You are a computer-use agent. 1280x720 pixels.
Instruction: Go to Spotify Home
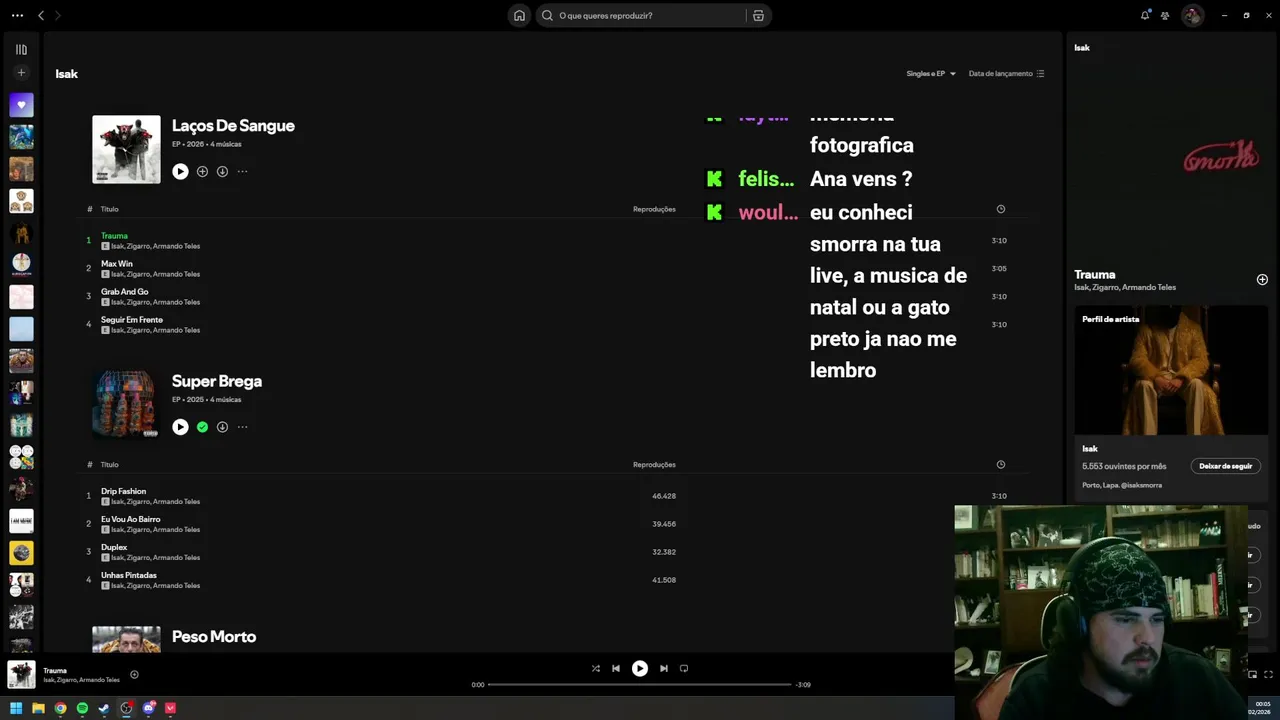[519, 15]
